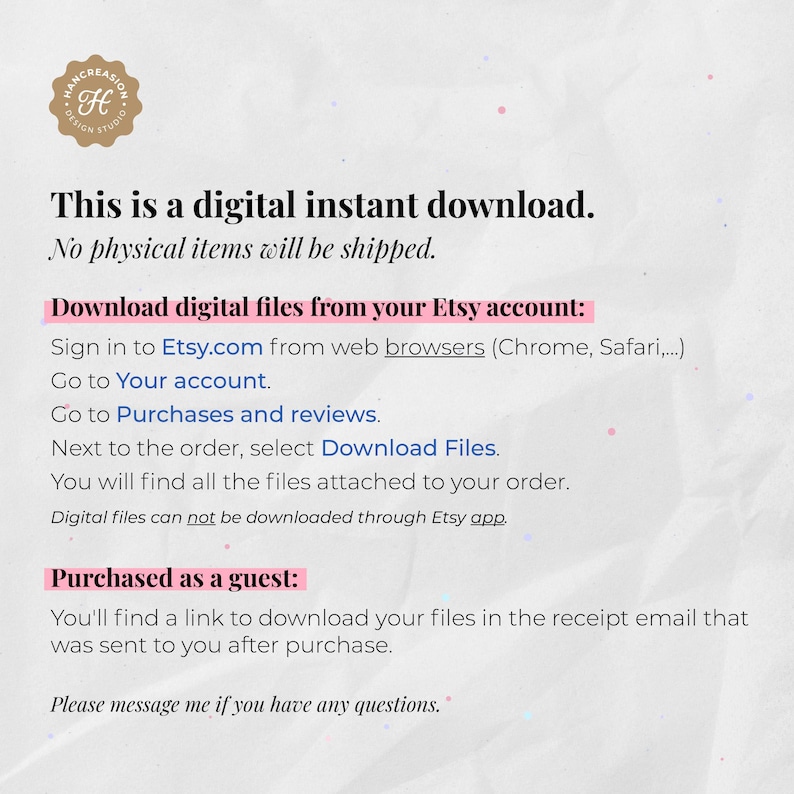Image resolution: width=794 pixels, height=794 pixels.
Task: Click the underlined word browsers
Action: click(x=434, y=347)
